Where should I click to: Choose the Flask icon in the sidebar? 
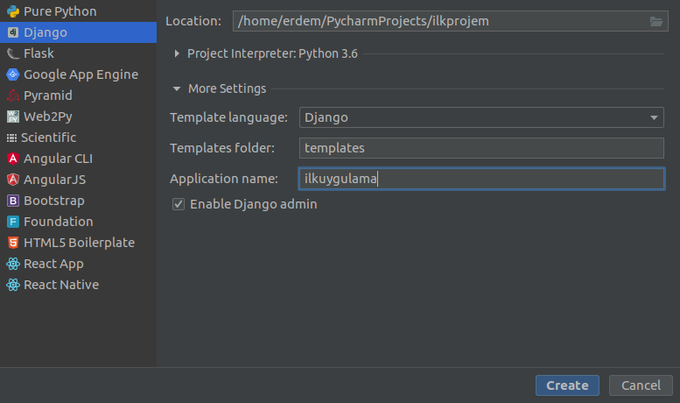(x=13, y=54)
